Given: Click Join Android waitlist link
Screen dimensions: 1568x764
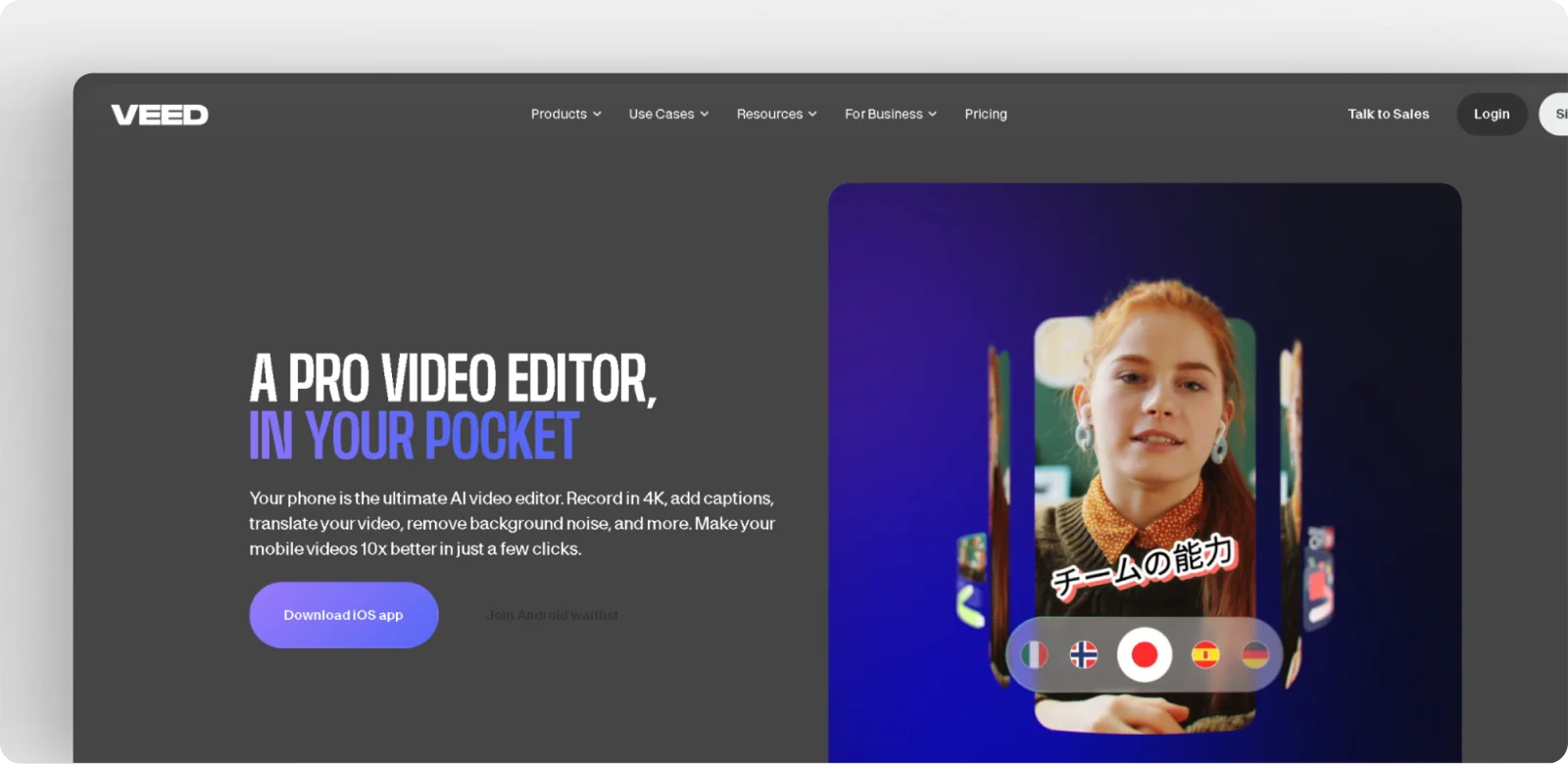Looking at the screenshot, I should coord(553,615).
